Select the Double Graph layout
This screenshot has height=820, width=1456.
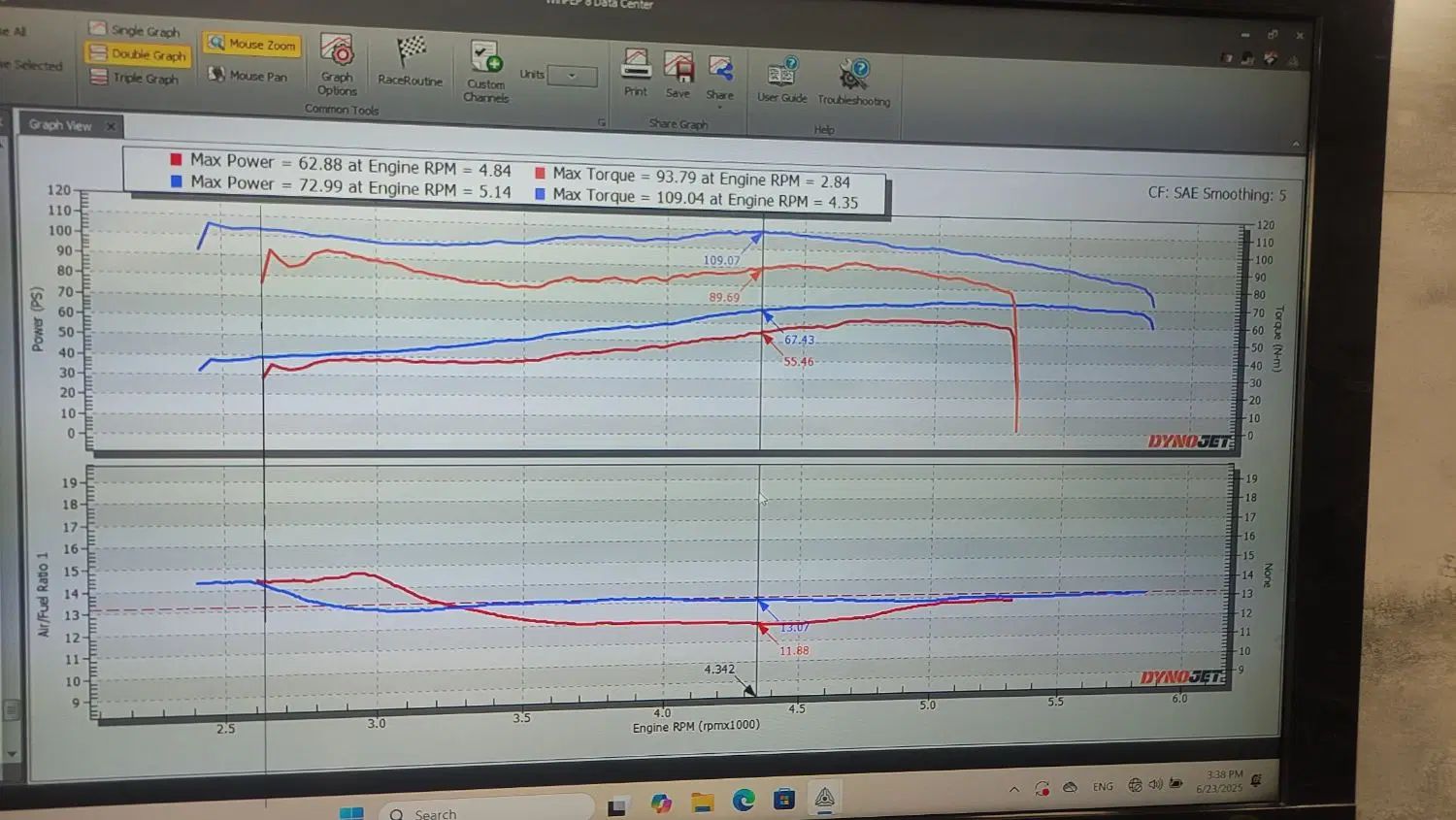click(138, 54)
